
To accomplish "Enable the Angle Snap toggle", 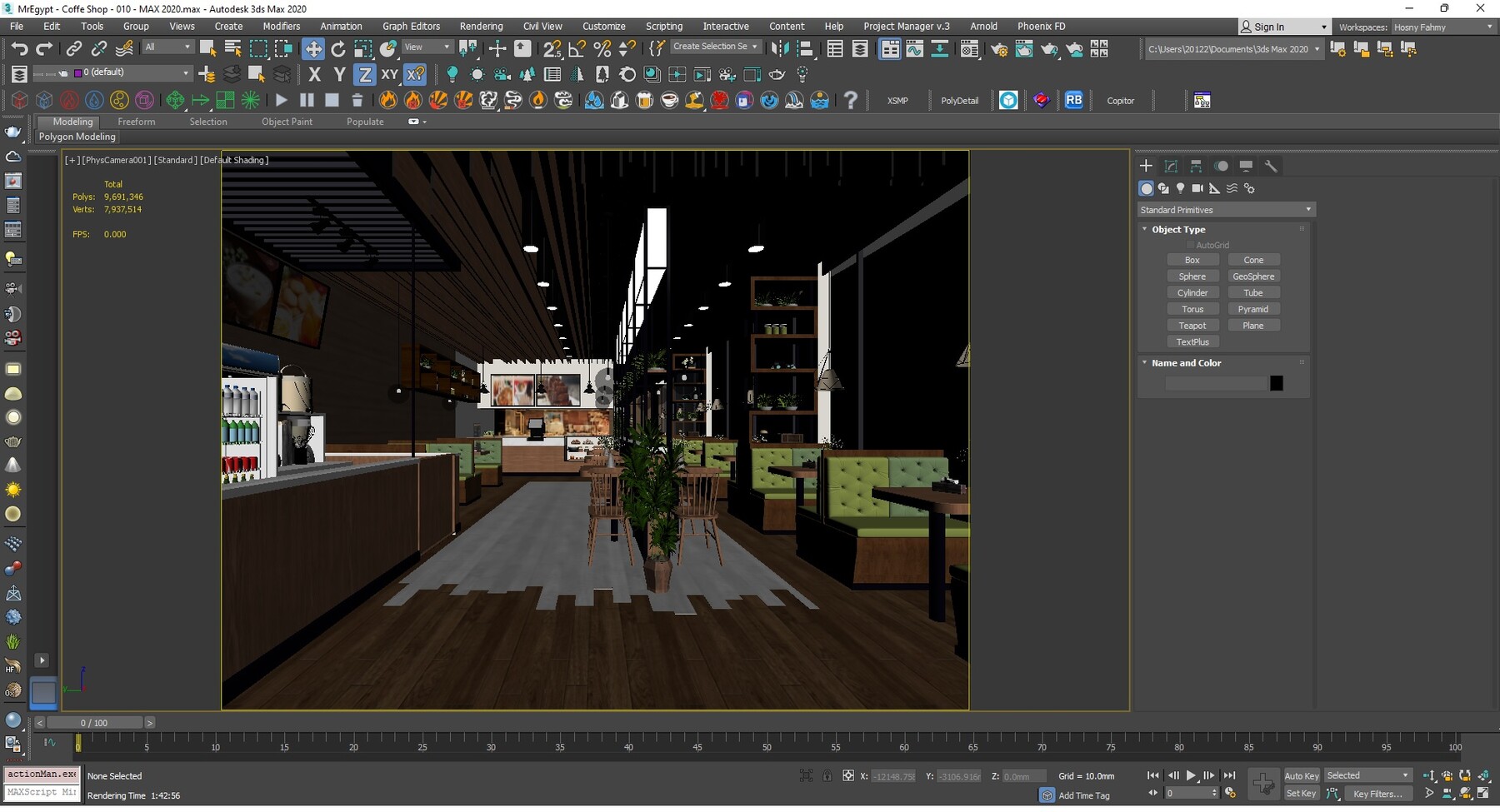I will click(577, 48).
